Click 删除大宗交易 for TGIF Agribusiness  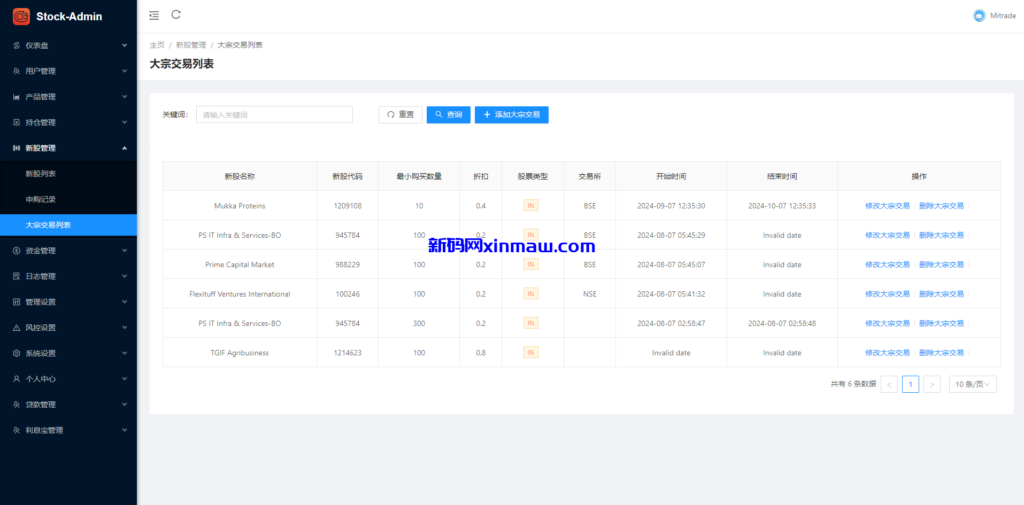pos(941,353)
